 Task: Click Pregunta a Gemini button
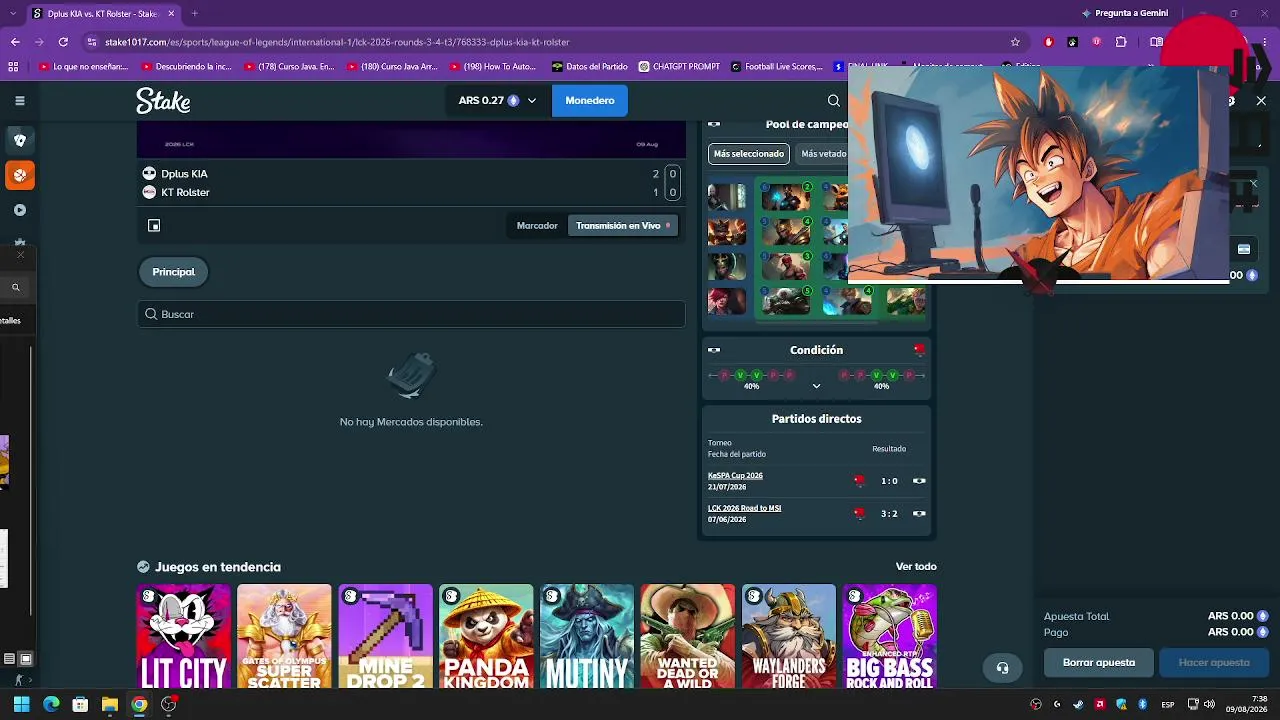1125,13
